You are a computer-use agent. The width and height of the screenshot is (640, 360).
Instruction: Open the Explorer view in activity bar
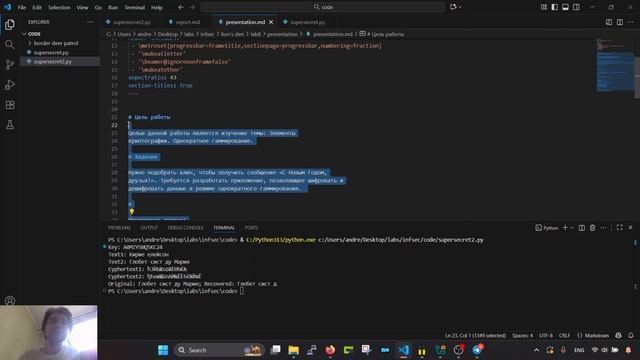(x=10, y=24)
